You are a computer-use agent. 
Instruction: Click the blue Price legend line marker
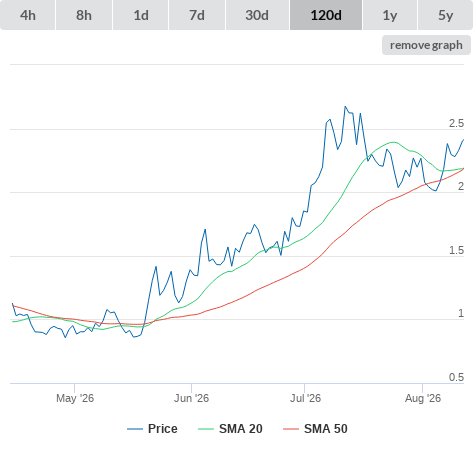pos(135,429)
